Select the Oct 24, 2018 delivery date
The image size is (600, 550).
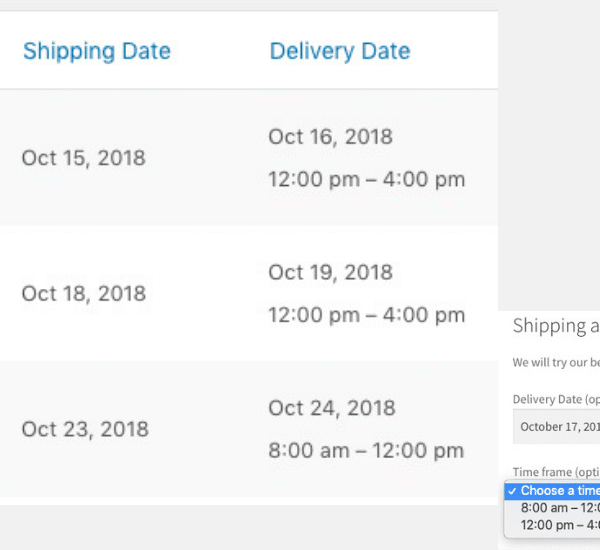[331, 408]
